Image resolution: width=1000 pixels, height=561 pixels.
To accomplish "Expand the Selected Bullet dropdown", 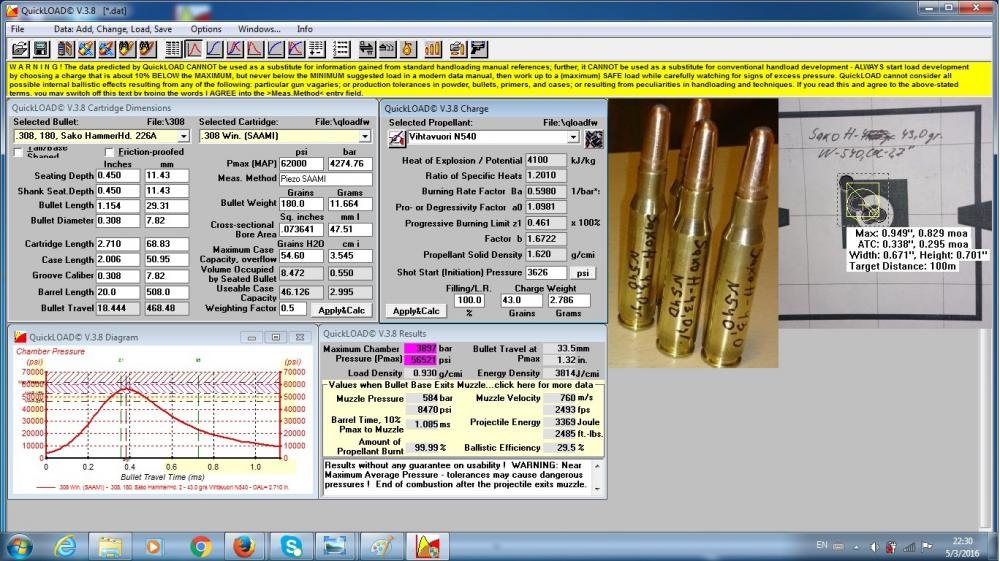I will pyautogui.click(x=183, y=136).
